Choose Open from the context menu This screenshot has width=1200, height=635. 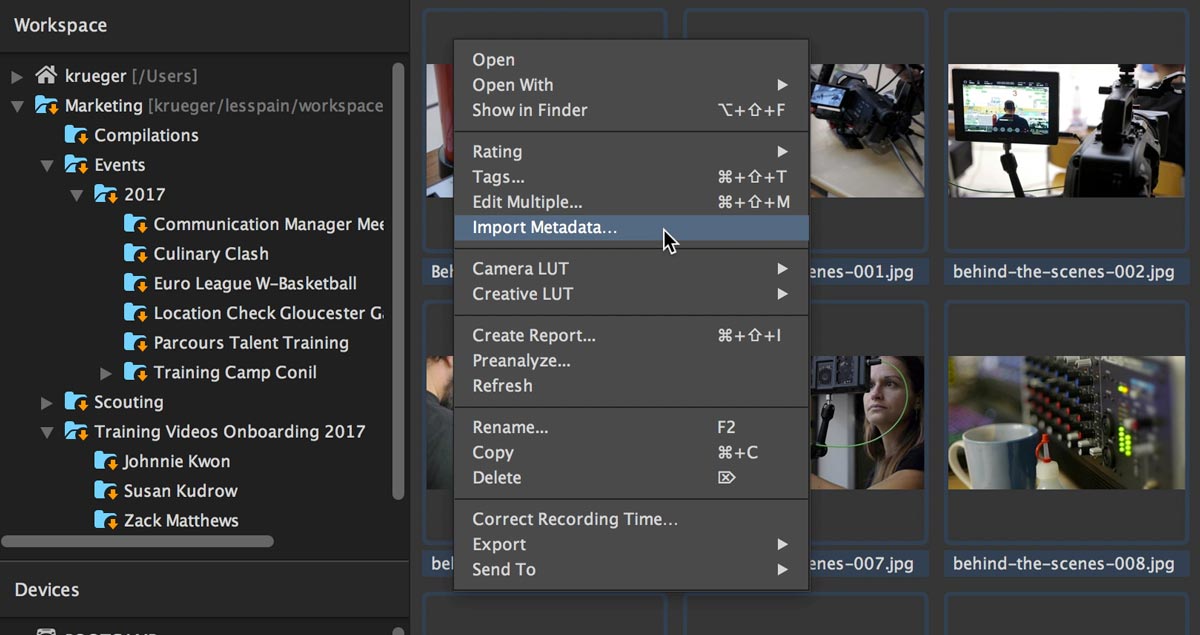631,60
